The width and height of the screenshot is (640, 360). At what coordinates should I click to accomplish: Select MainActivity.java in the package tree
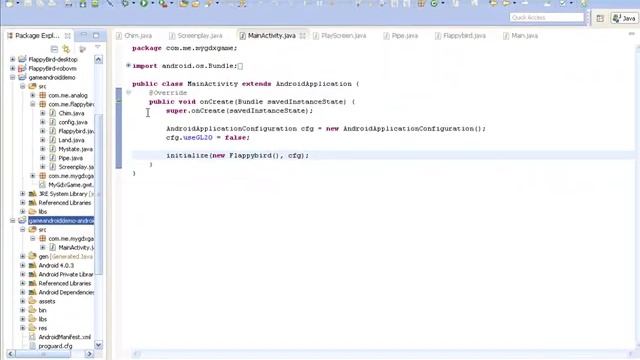tap(76, 247)
